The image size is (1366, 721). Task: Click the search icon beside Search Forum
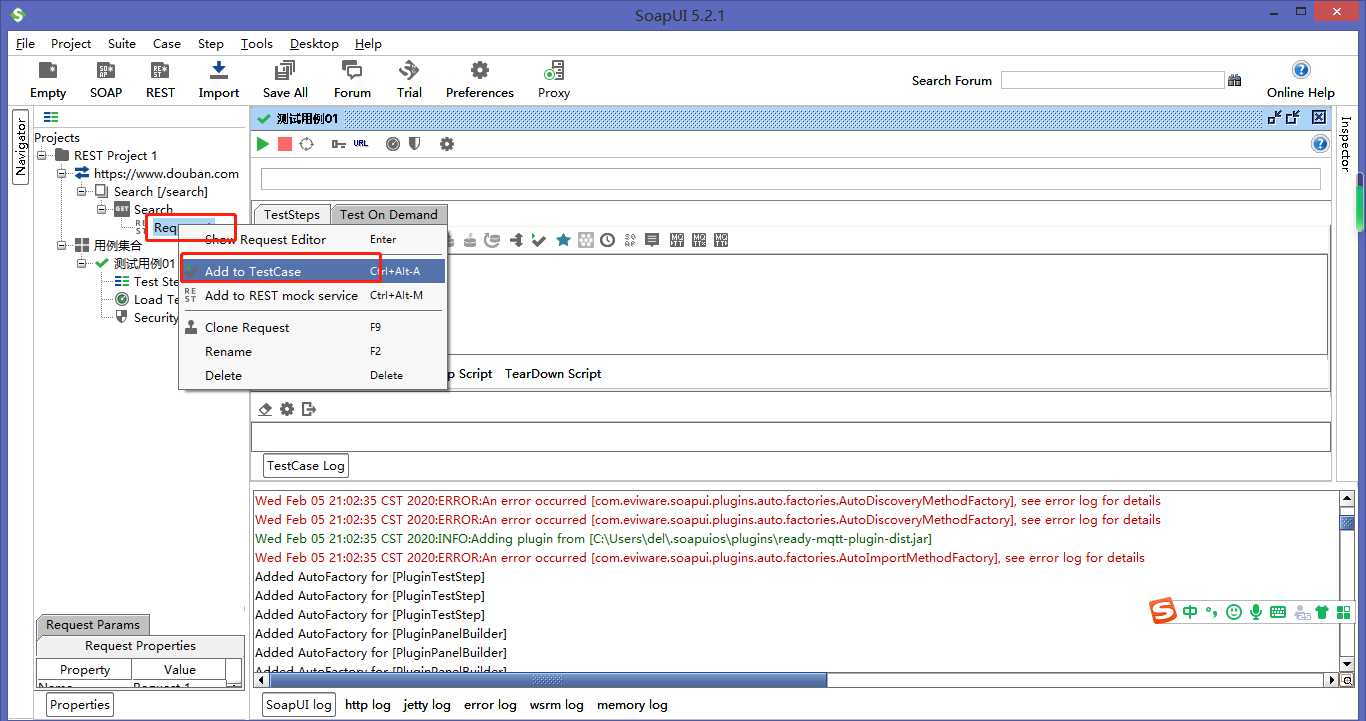(x=1235, y=80)
